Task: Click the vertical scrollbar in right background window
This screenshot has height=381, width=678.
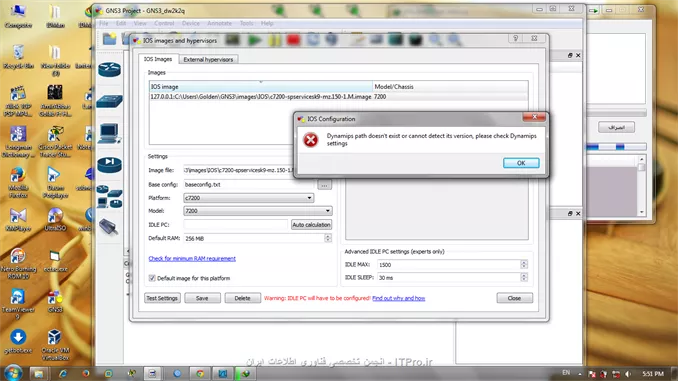Action: coord(642,186)
